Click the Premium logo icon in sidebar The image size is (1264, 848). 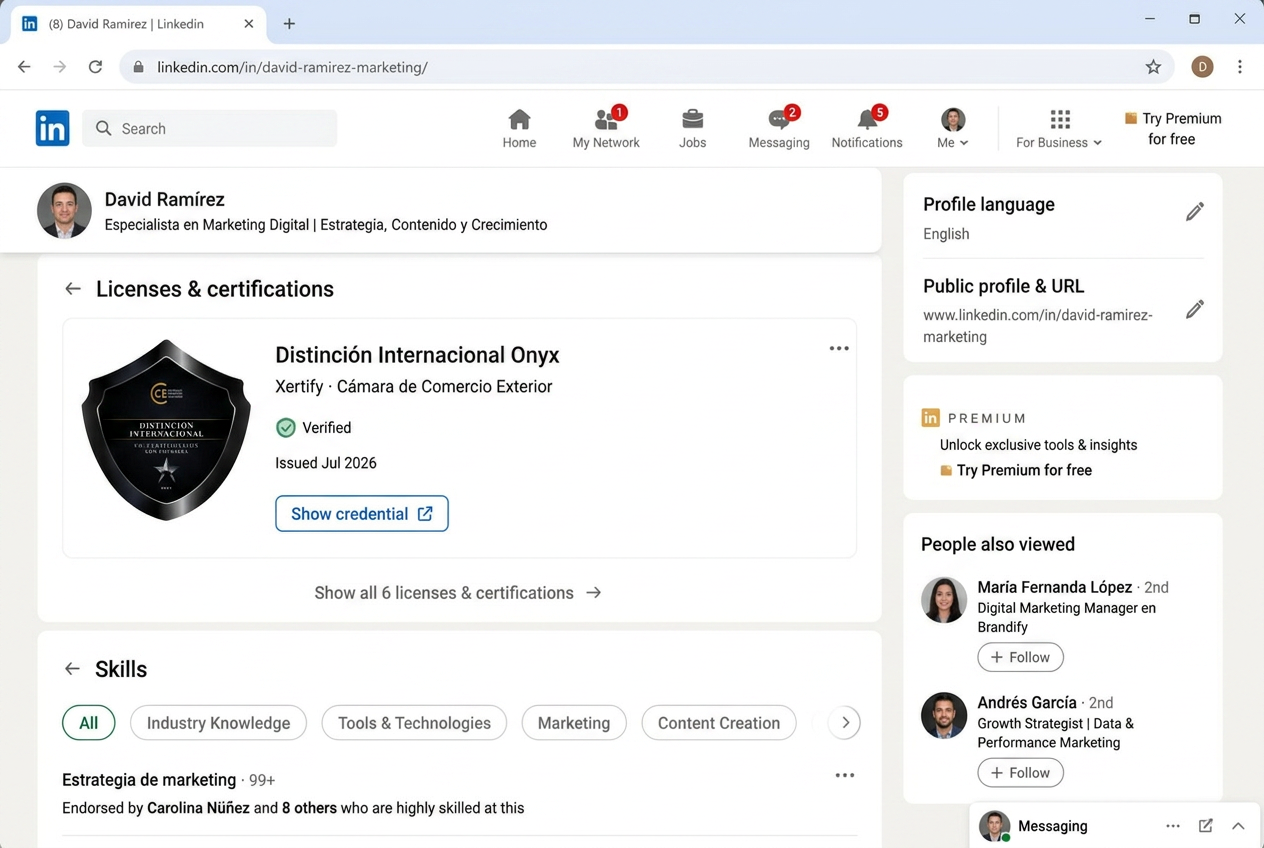930,418
